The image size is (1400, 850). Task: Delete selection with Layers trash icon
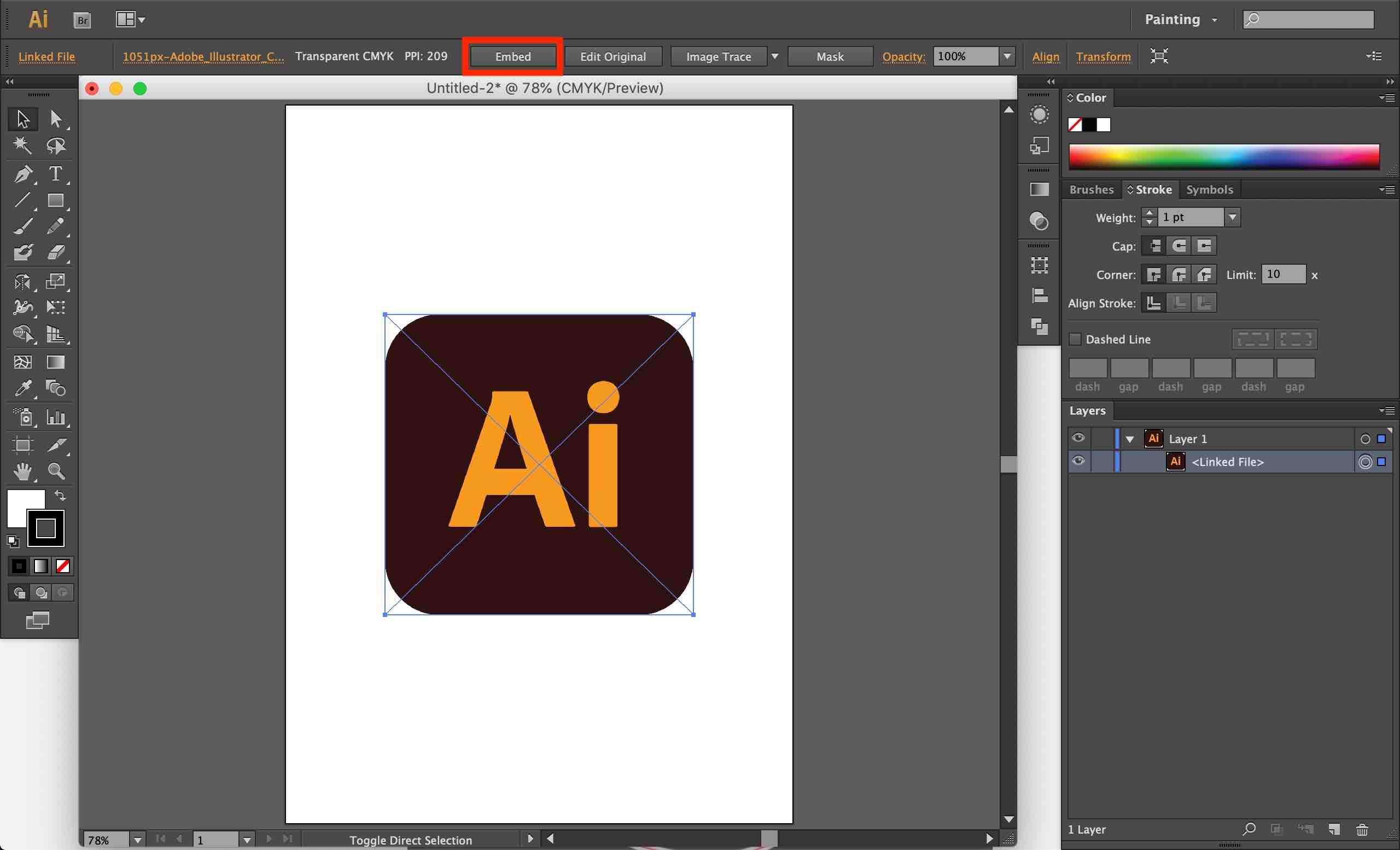pos(1362,830)
